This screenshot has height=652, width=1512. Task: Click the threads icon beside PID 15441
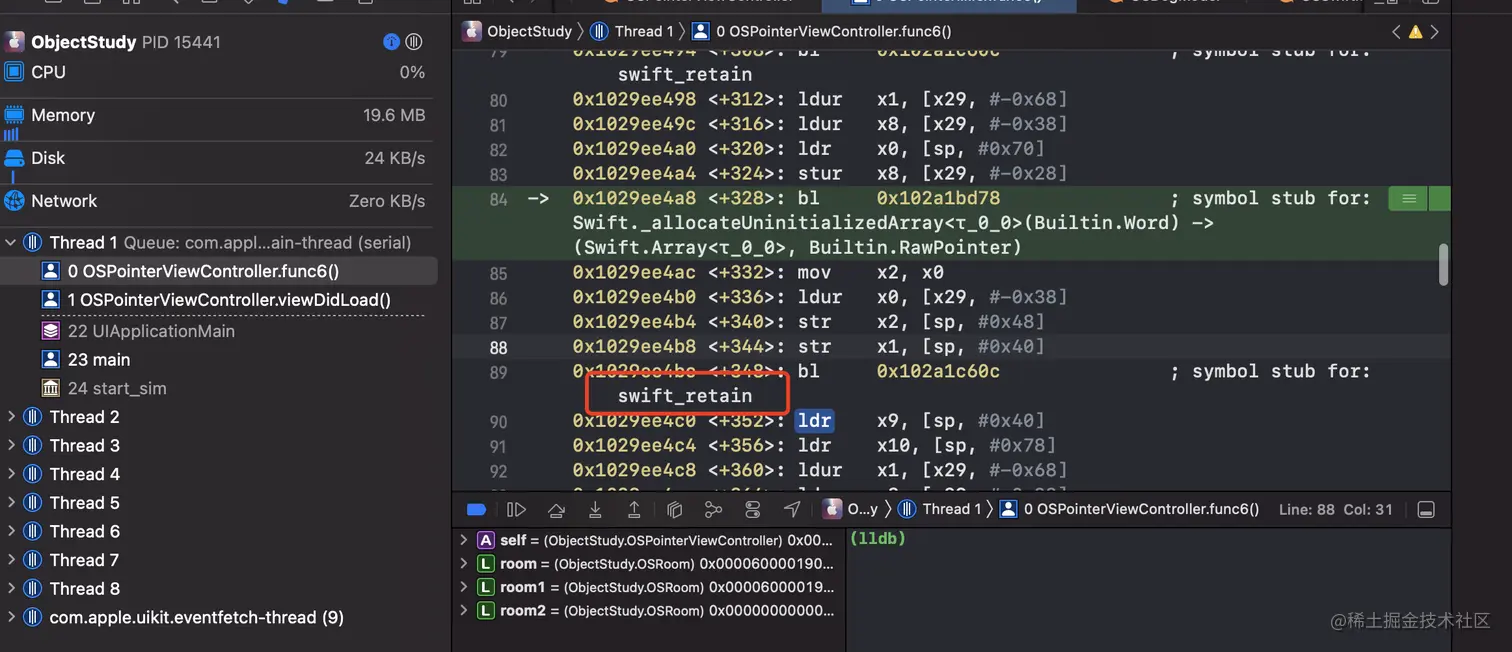coord(414,42)
